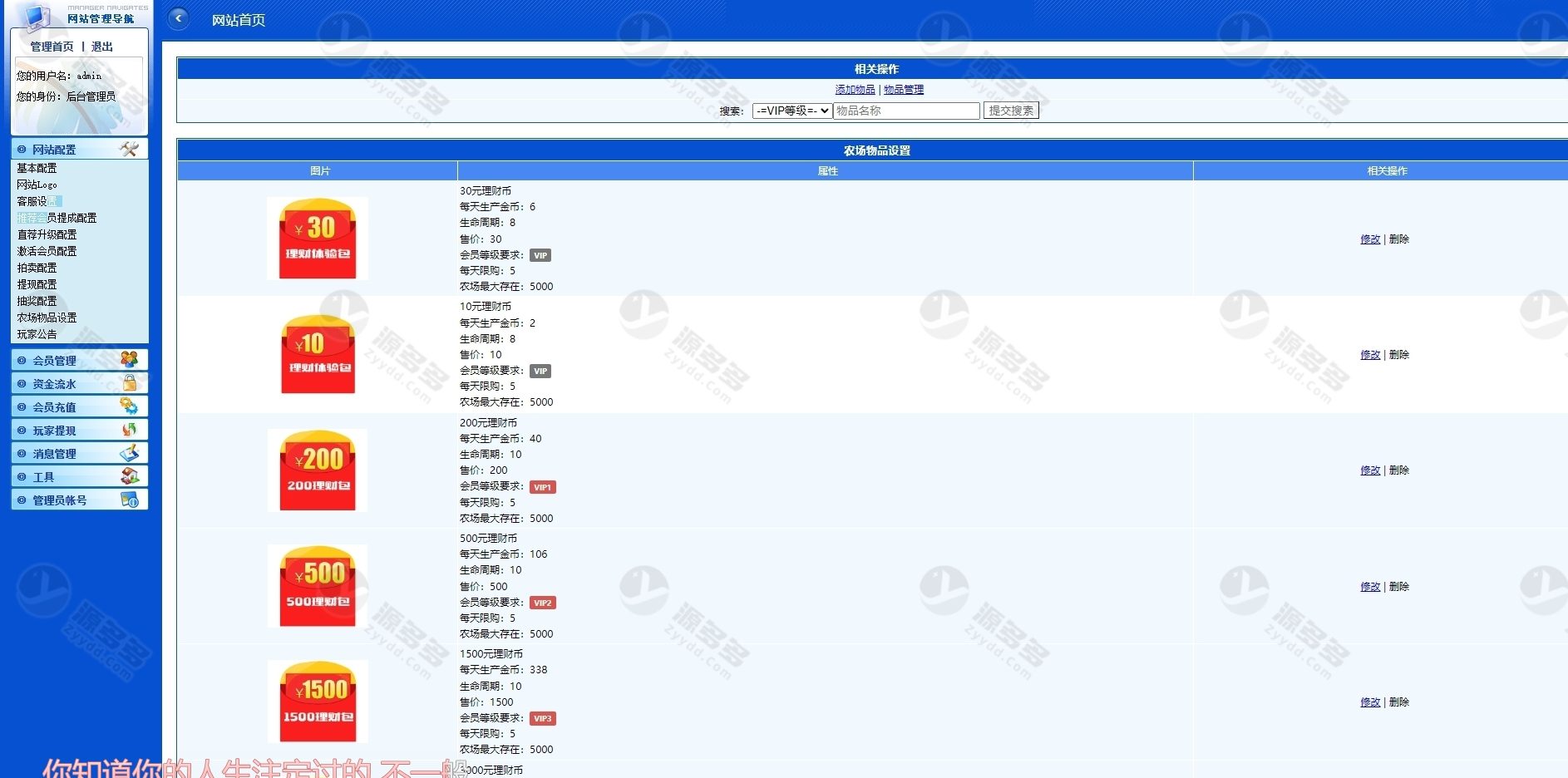Click the 退出 logout link
The width and height of the screenshot is (1568, 778).
(102, 47)
